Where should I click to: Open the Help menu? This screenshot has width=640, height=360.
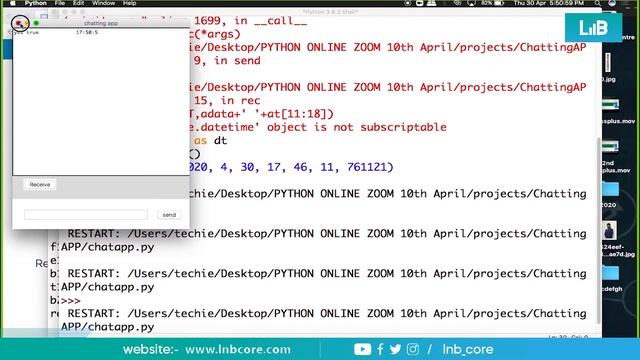(129, 3)
